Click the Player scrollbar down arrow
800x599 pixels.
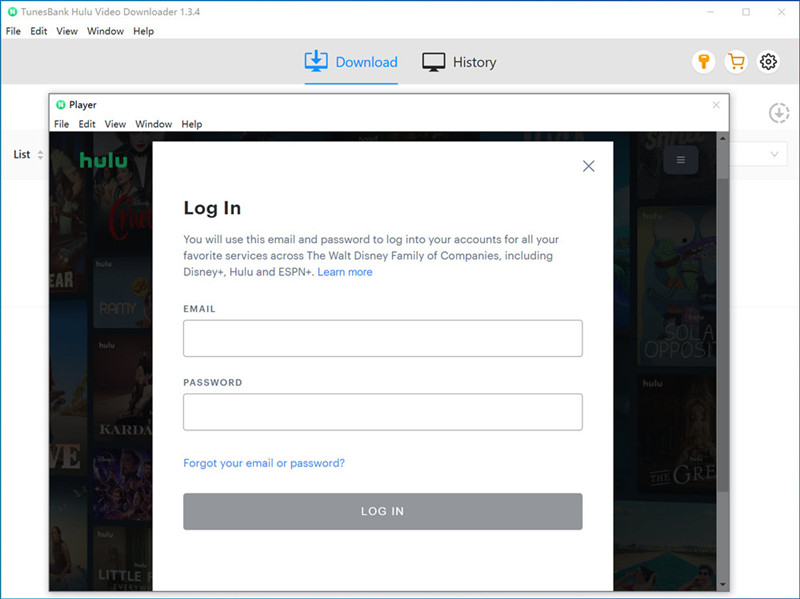click(x=722, y=585)
